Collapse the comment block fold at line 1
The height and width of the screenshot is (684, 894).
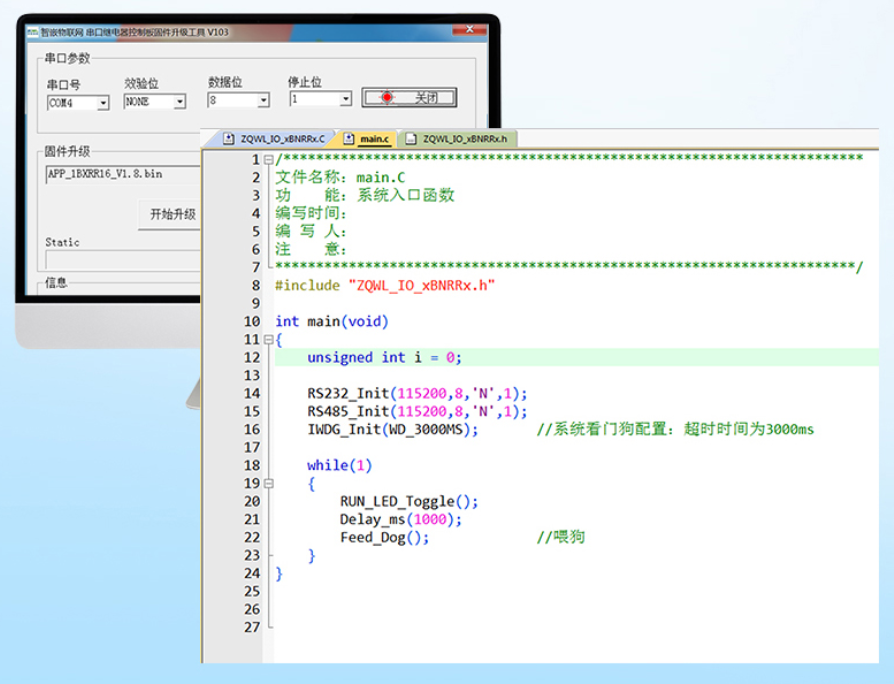click(x=268, y=159)
